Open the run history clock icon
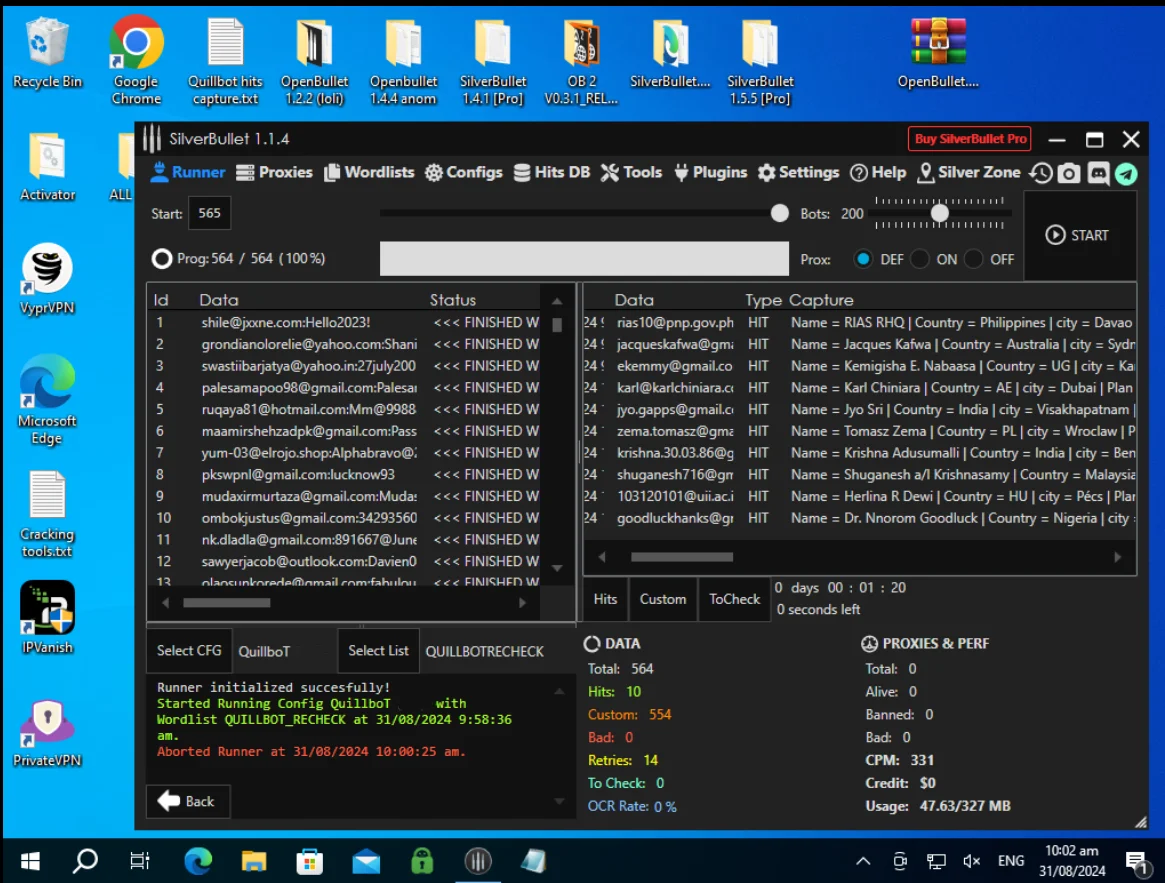Image resolution: width=1165 pixels, height=883 pixels. pos(1040,173)
